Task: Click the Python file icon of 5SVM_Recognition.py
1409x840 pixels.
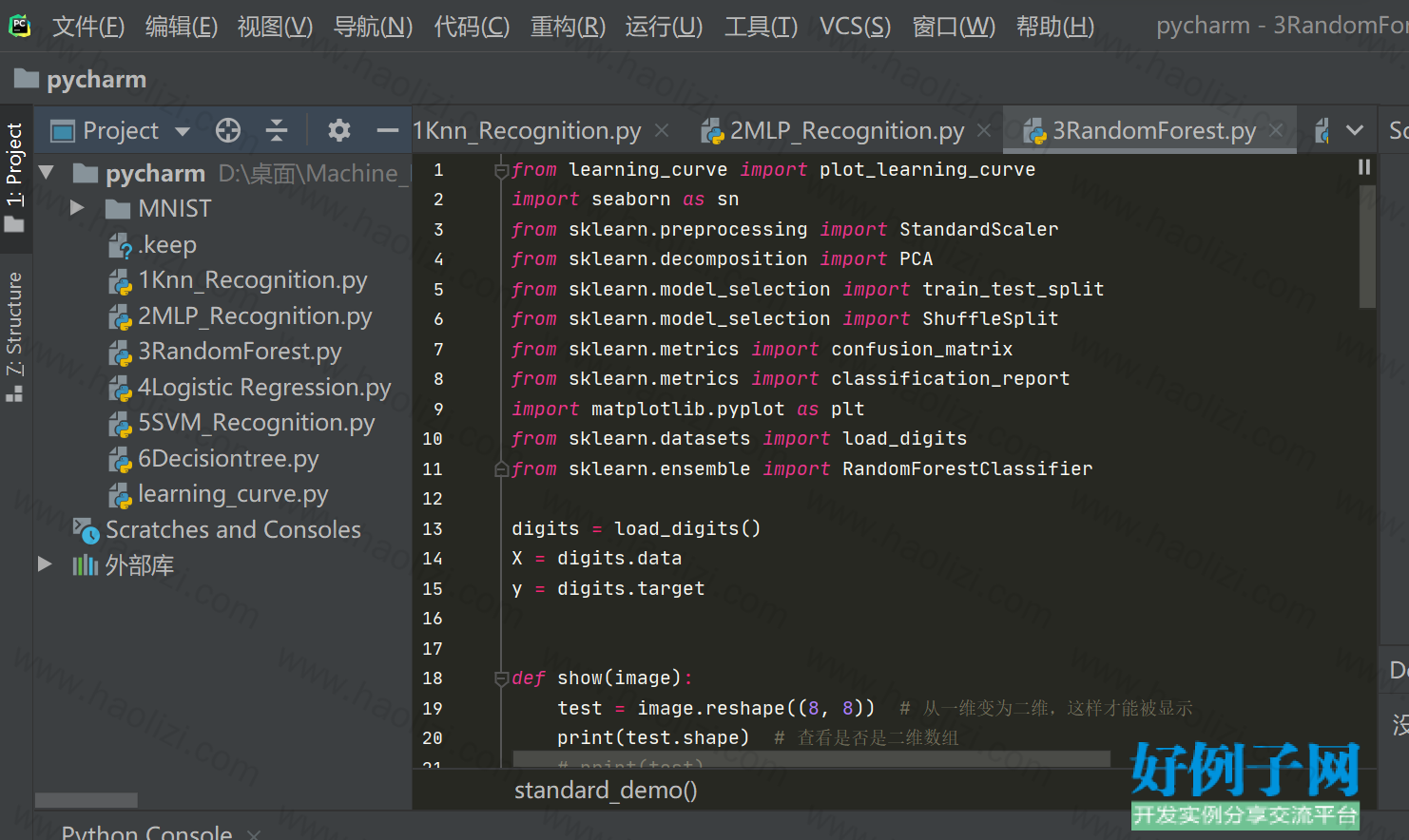Action: [120, 424]
